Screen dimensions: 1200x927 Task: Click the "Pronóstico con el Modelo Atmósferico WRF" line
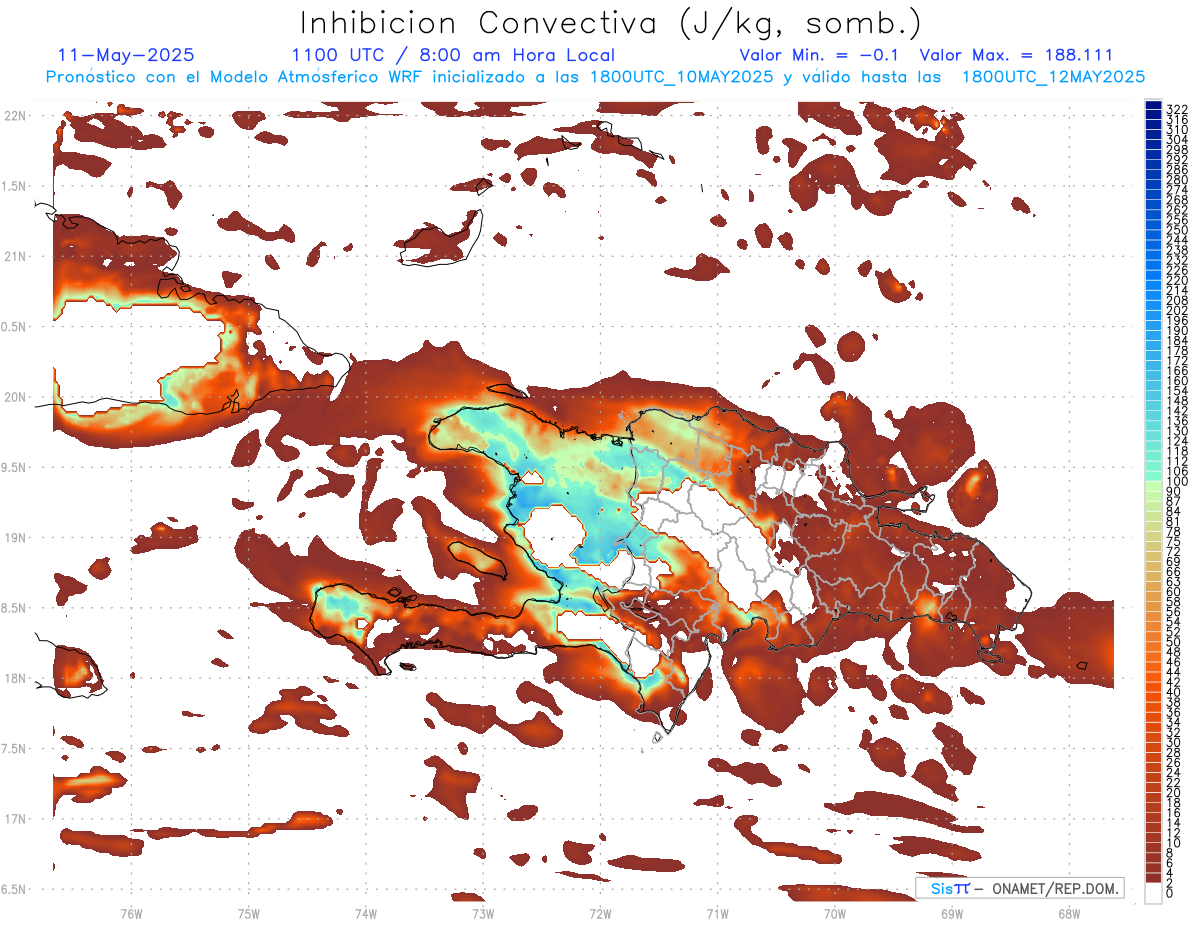click(x=596, y=77)
